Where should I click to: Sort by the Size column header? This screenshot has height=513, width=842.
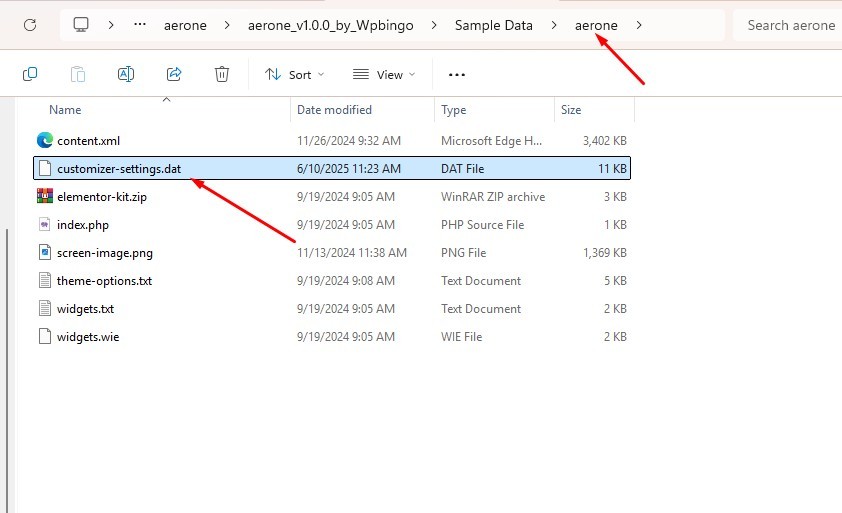(571, 110)
